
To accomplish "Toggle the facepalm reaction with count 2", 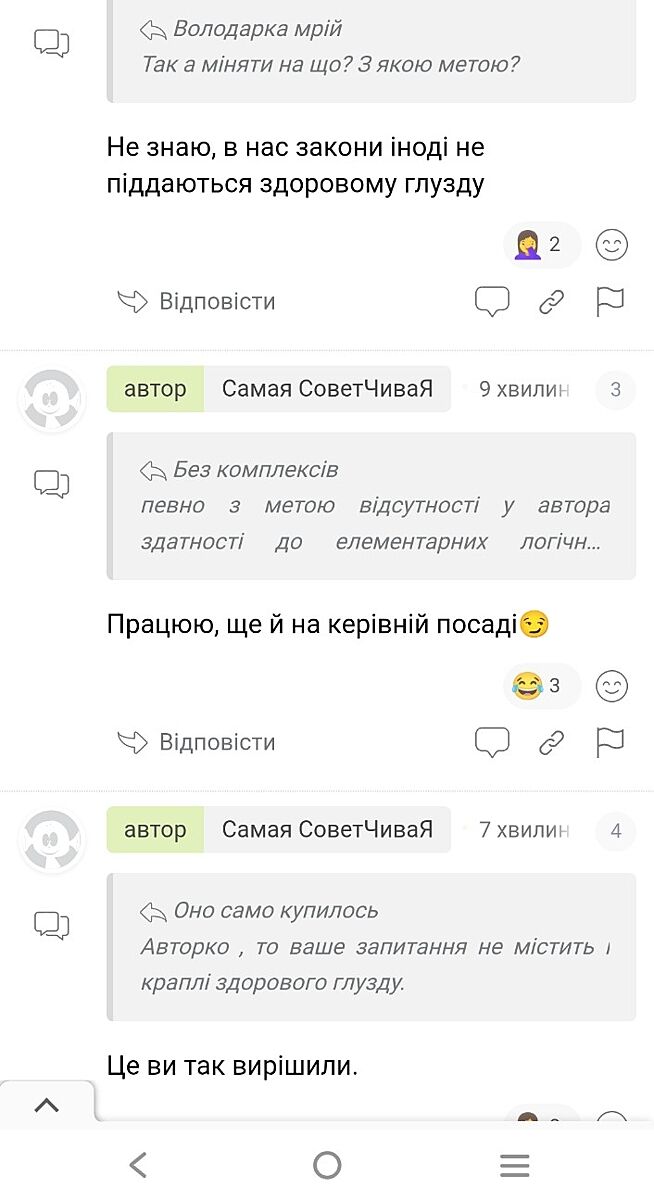I will (x=538, y=245).
